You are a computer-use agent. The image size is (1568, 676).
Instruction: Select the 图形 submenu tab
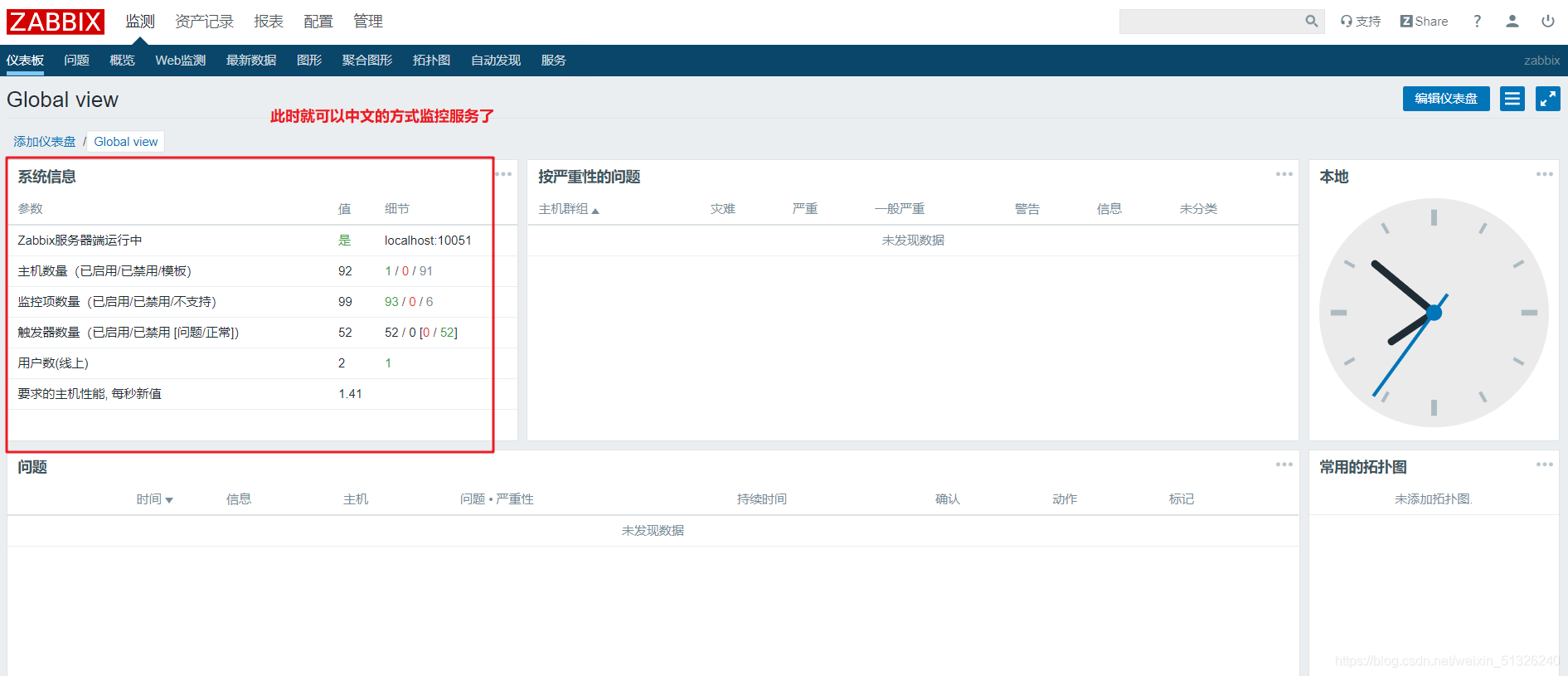pyautogui.click(x=309, y=61)
